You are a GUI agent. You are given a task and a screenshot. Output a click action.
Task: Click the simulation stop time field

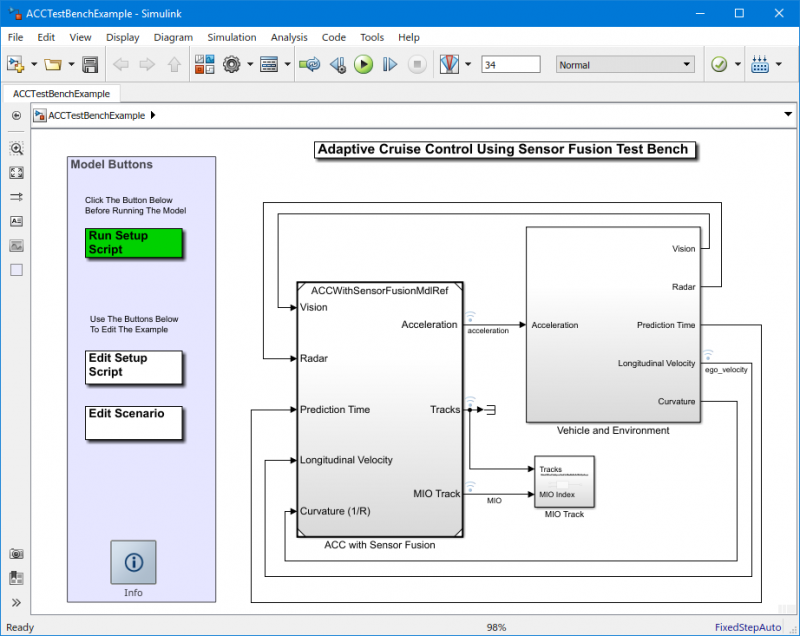point(510,65)
